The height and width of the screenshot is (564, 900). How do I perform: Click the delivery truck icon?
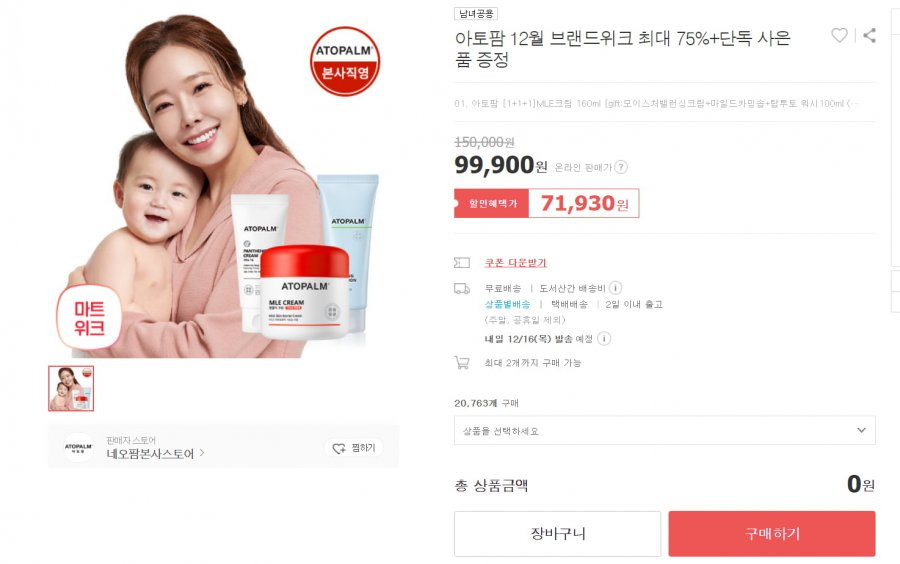pyautogui.click(x=462, y=289)
